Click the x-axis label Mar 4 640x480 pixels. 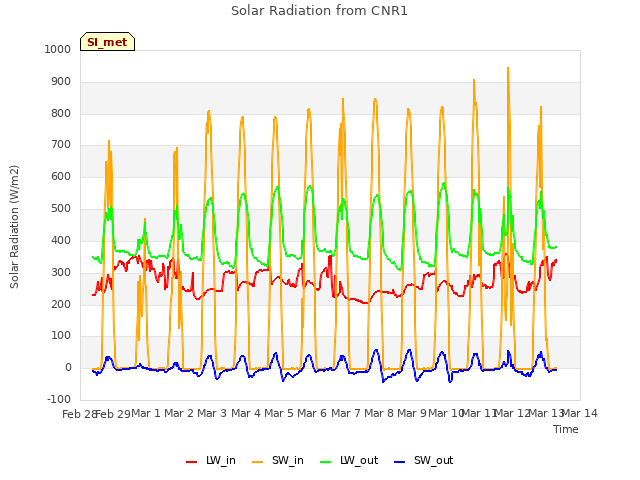click(x=246, y=413)
